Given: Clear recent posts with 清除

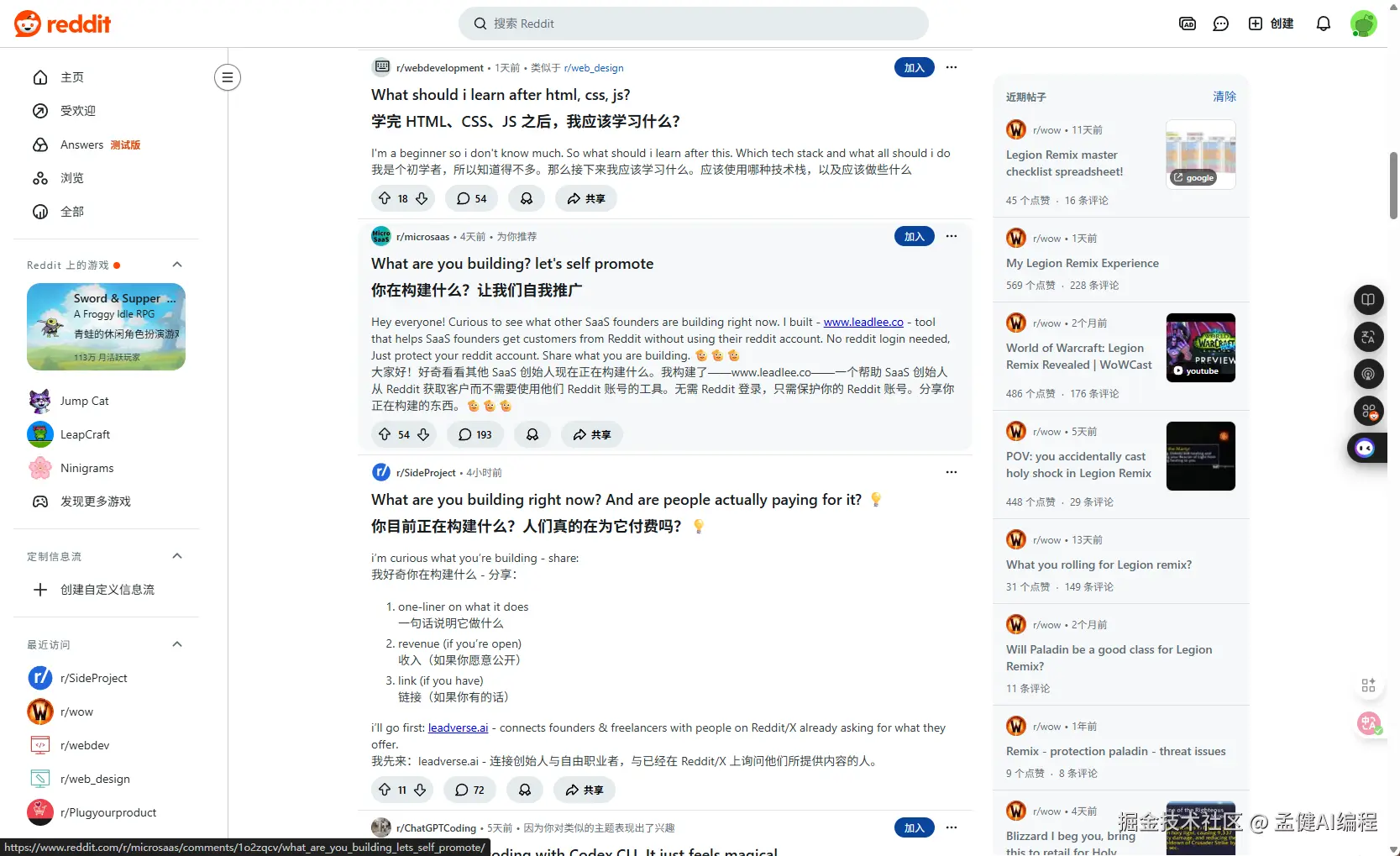Looking at the screenshot, I should [x=1224, y=97].
